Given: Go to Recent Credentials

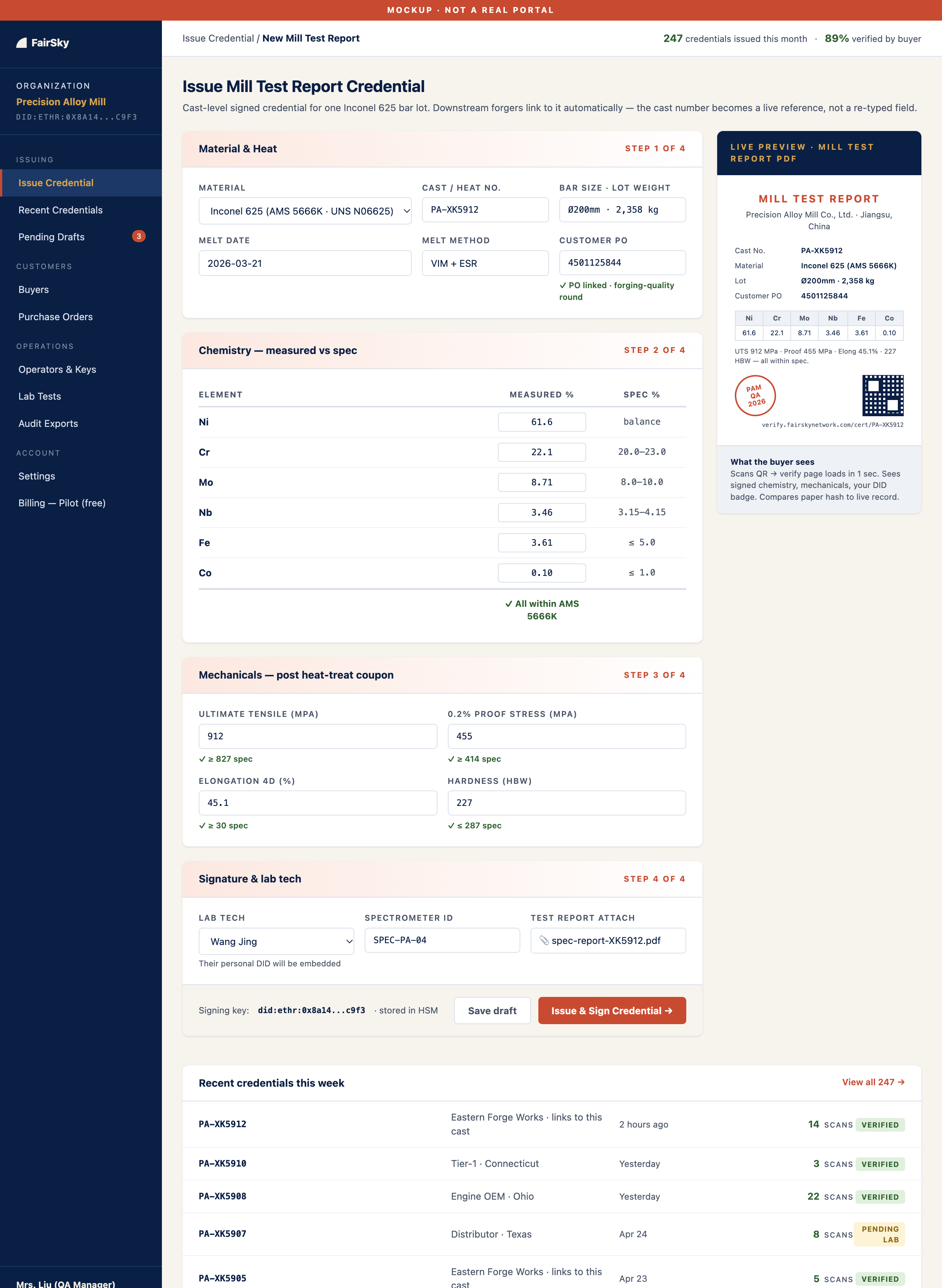Looking at the screenshot, I should [81, 210].
